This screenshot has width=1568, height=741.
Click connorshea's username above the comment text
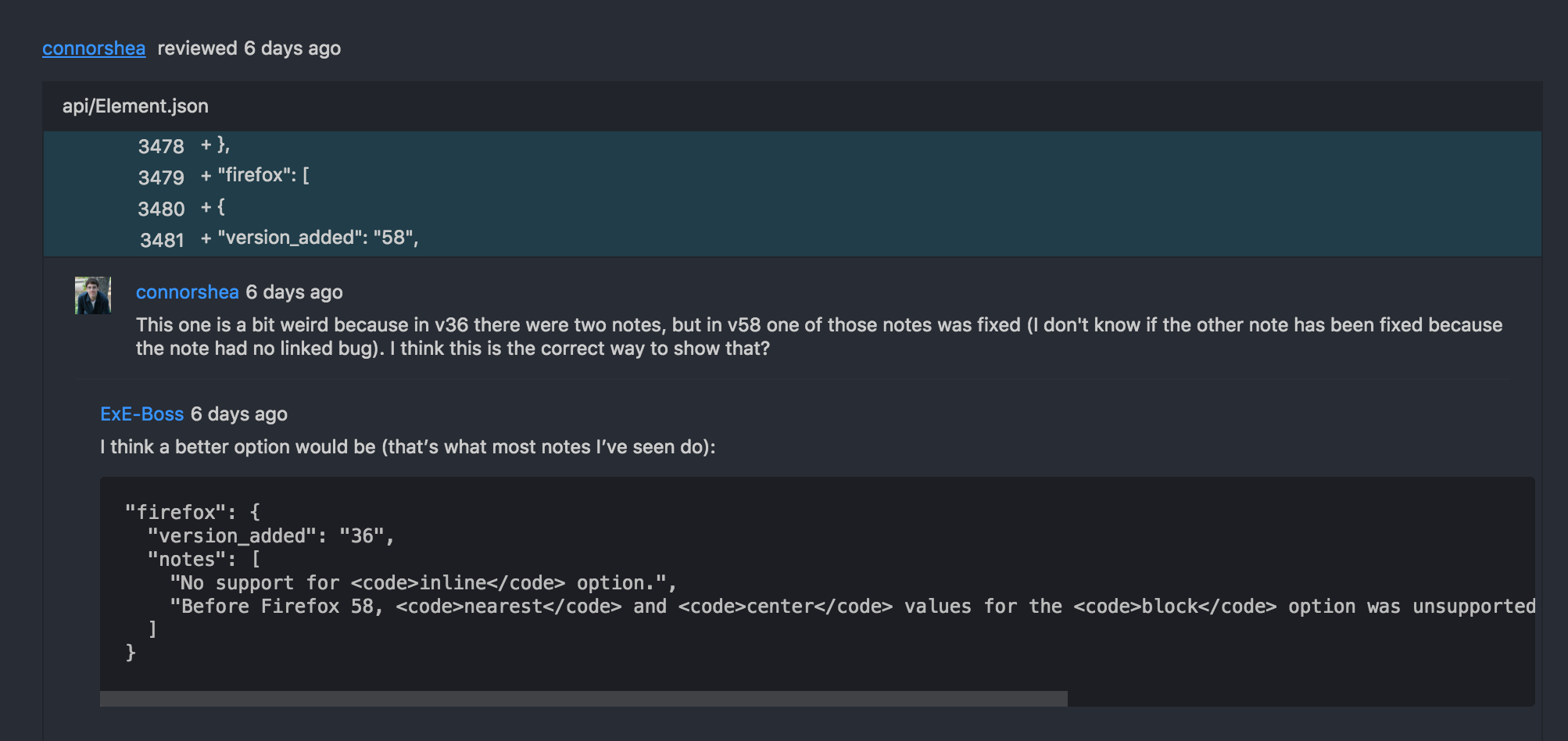click(x=188, y=292)
